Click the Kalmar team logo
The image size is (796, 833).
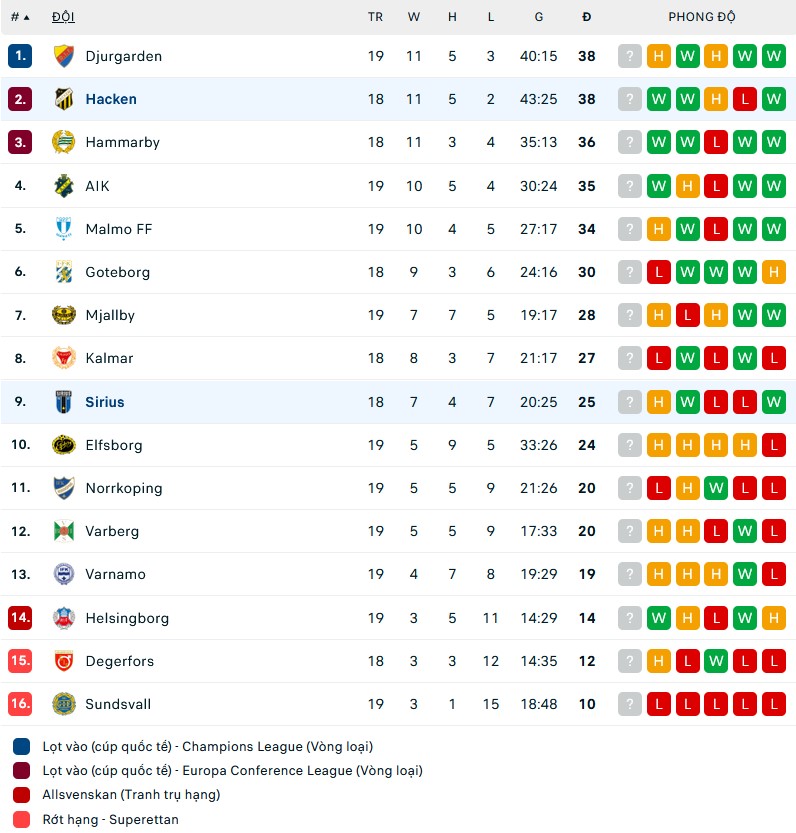click(x=64, y=358)
